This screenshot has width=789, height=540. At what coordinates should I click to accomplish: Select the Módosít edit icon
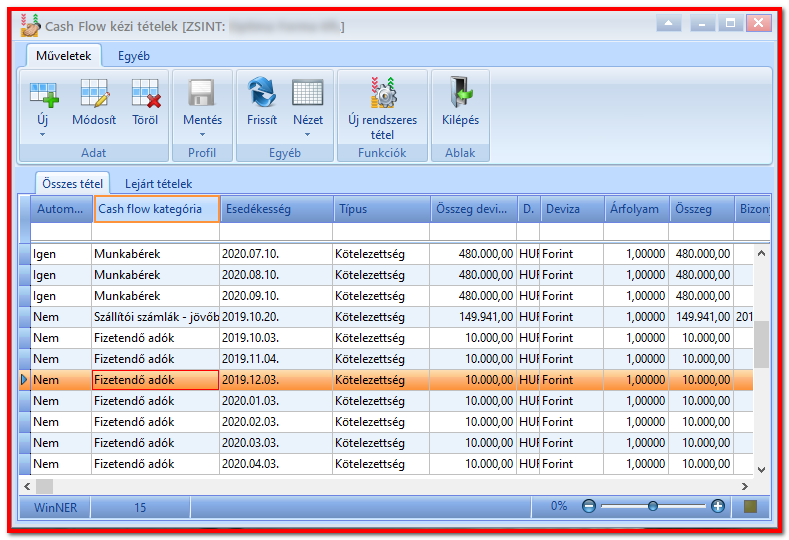[95, 94]
